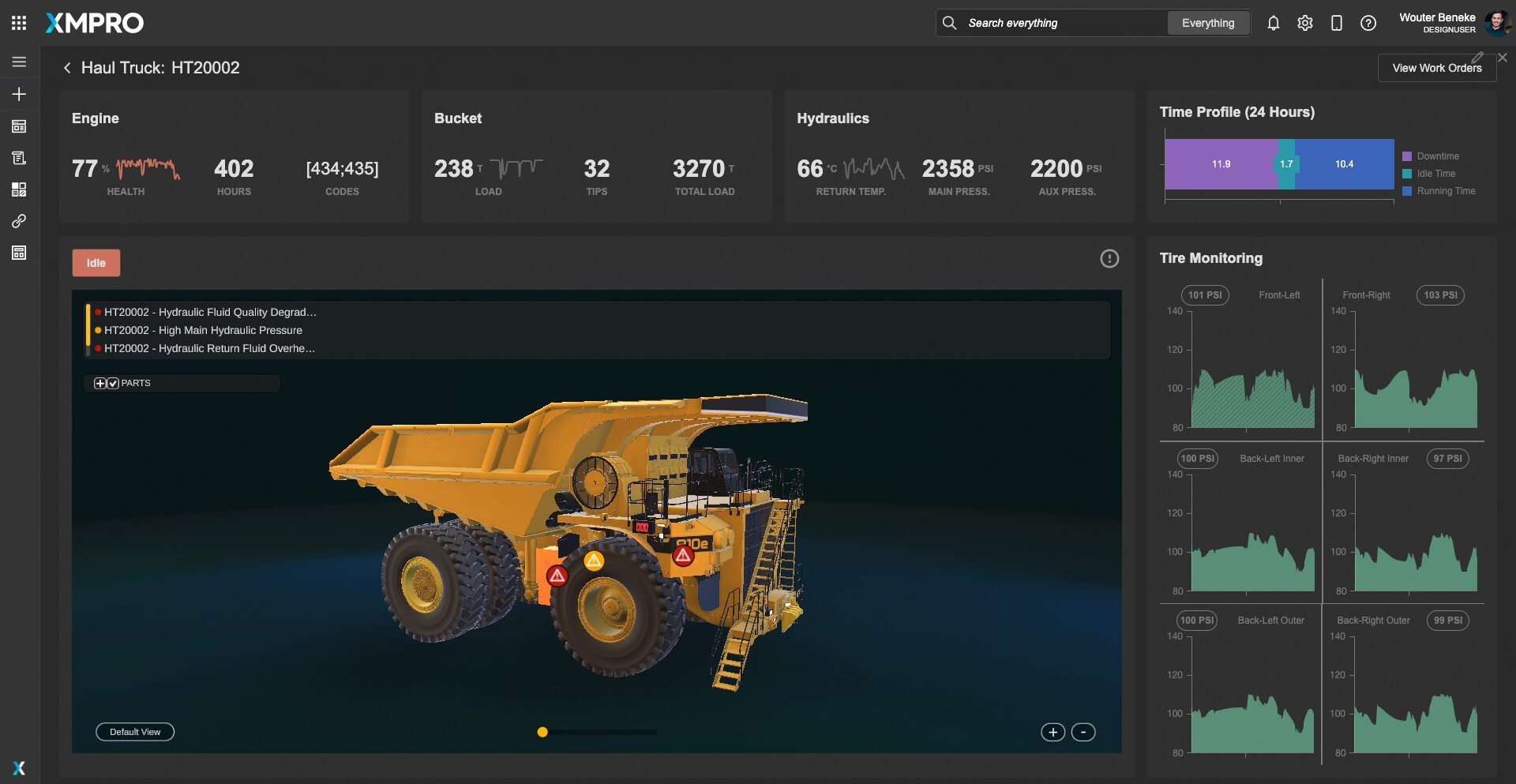Viewport: 1516px width, 784px height.
Task: Open the Everything search scope dropdown
Action: pyautogui.click(x=1207, y=23)
